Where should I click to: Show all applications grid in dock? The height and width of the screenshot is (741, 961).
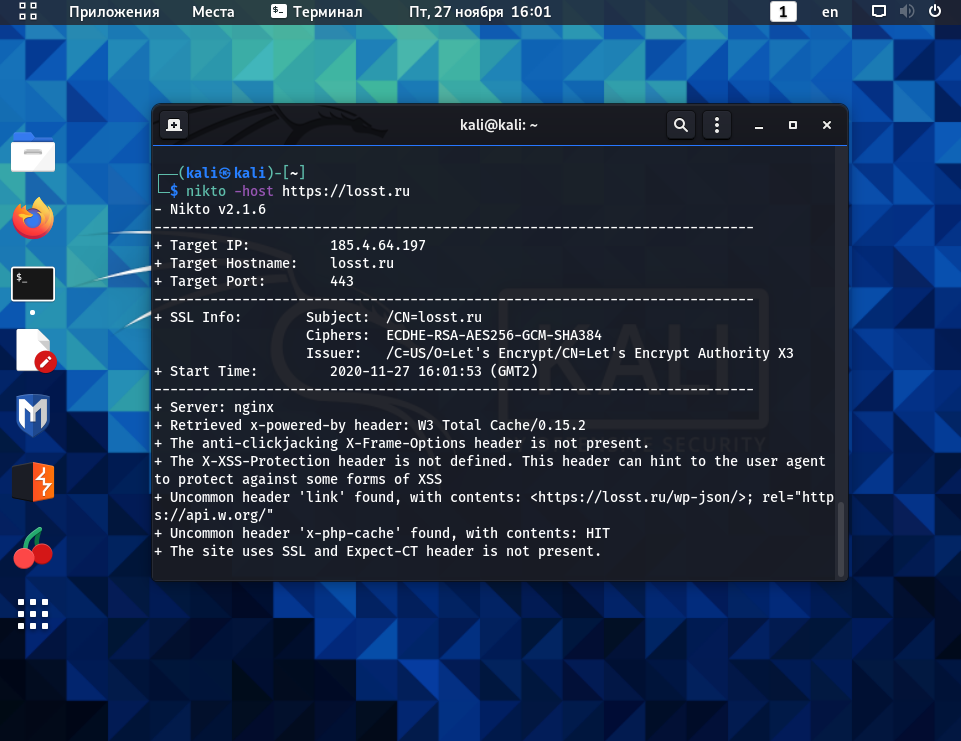33,614
